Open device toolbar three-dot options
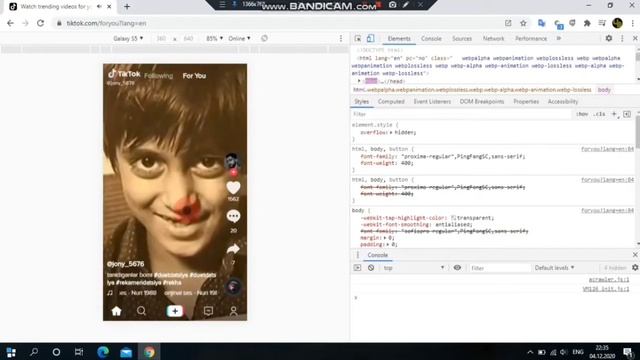The width and height of the screenshot is (640, 360). [x=341, y=38]
